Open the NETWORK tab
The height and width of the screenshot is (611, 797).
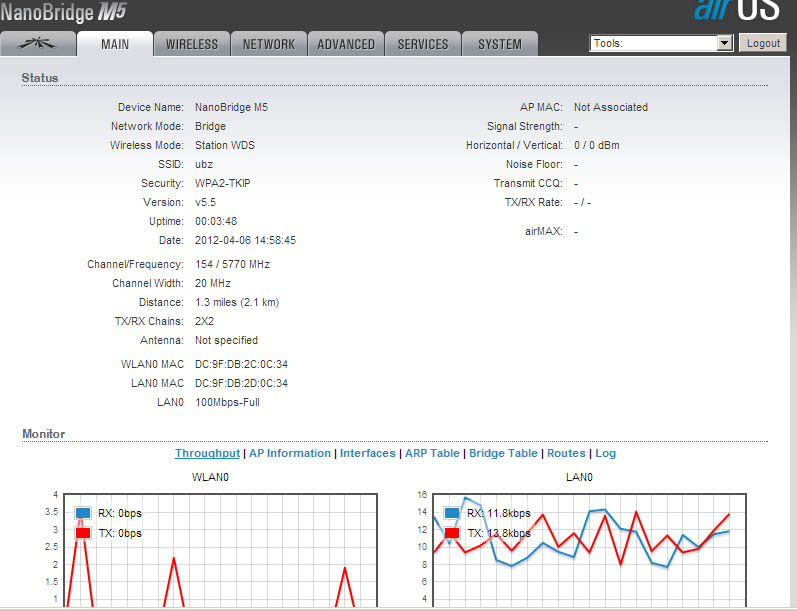pos(269,44)
